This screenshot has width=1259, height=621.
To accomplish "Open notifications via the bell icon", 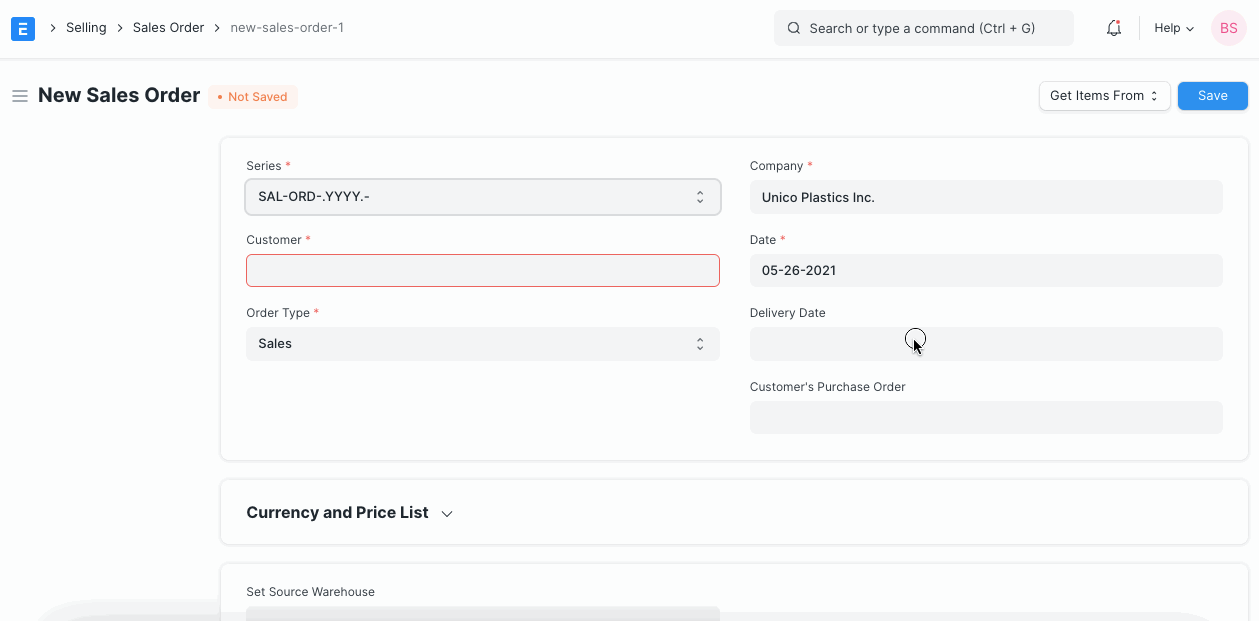I will point(1113,28).
